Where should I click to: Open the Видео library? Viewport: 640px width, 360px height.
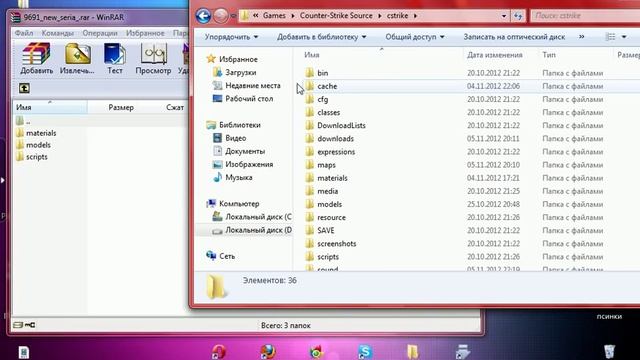[229, 138]
